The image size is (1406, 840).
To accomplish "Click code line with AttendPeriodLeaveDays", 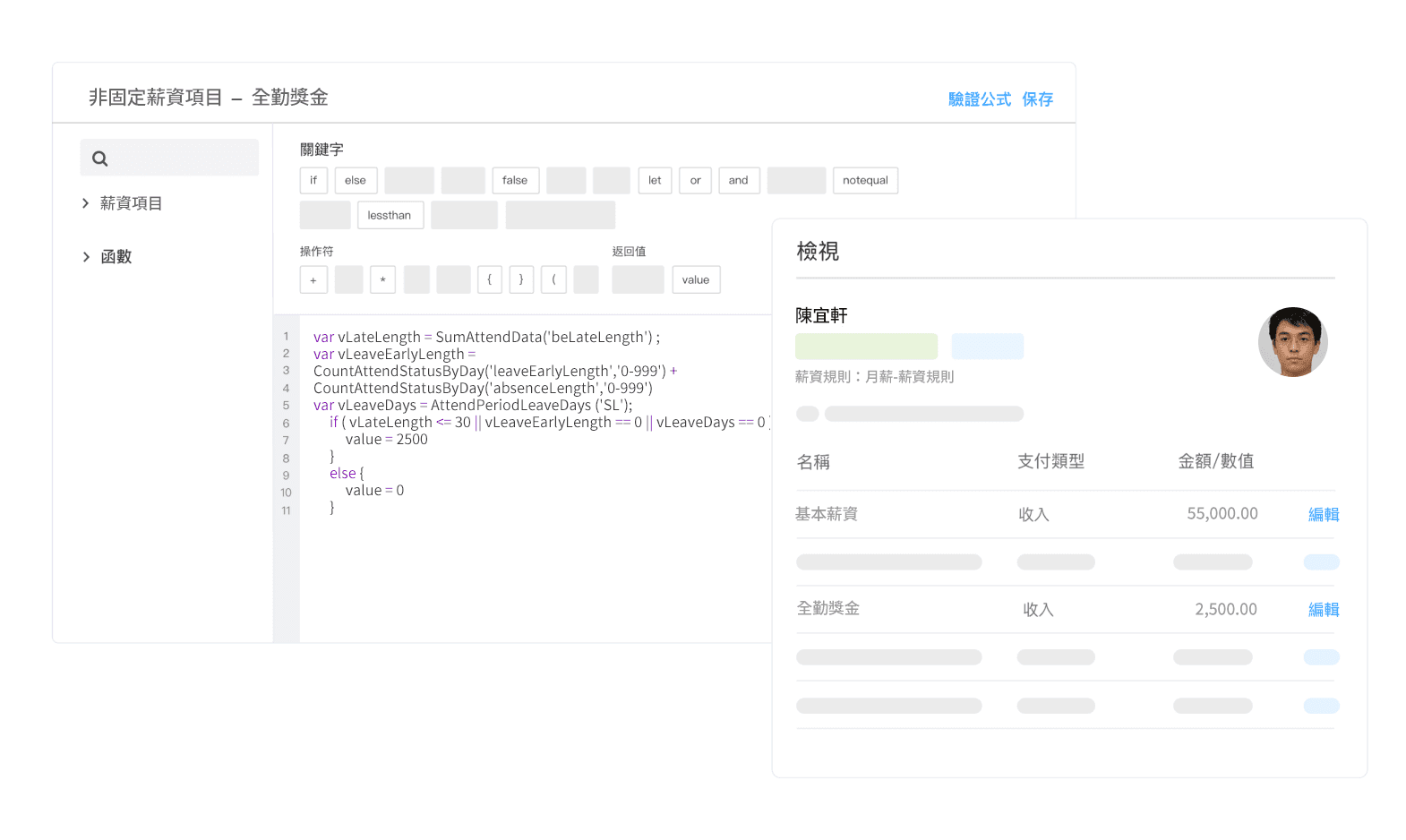I will coord(473,405).
